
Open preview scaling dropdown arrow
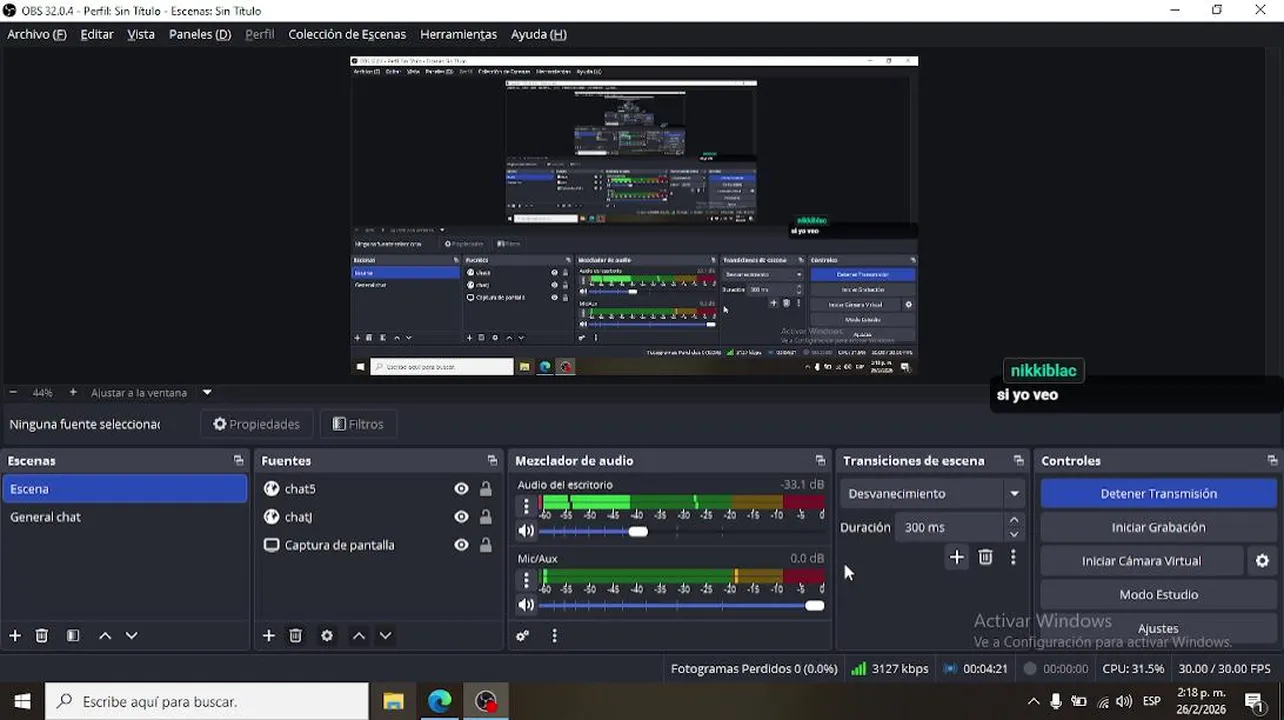tap(207, 392)
